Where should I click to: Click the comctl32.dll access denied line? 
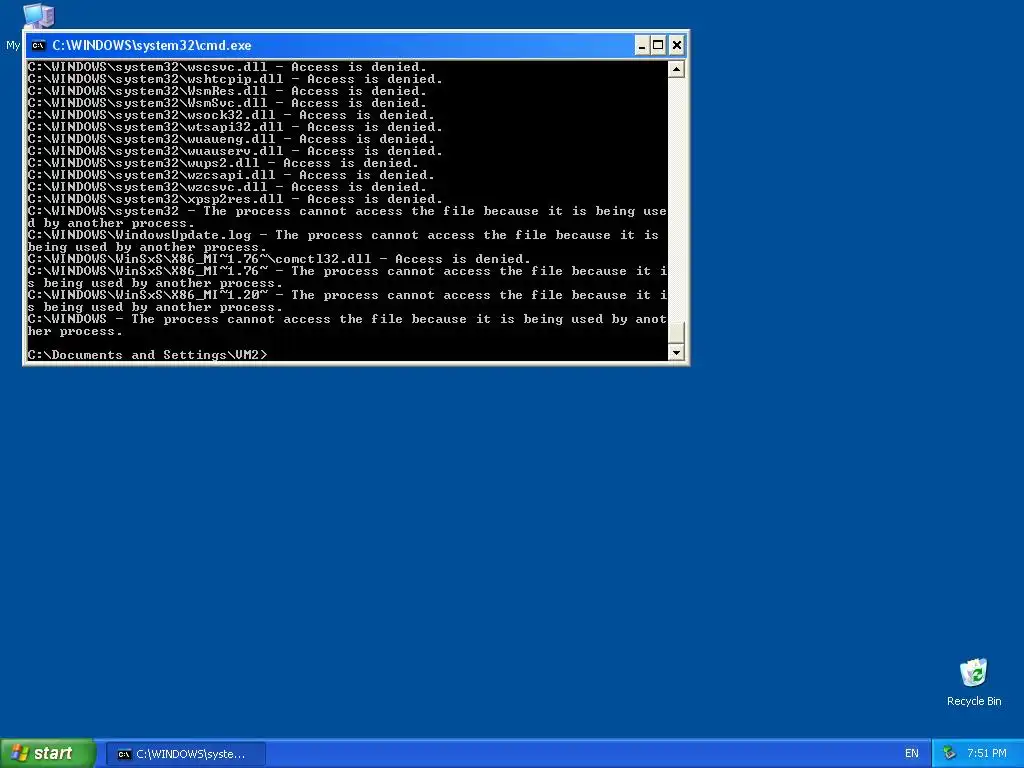point(279,259)
